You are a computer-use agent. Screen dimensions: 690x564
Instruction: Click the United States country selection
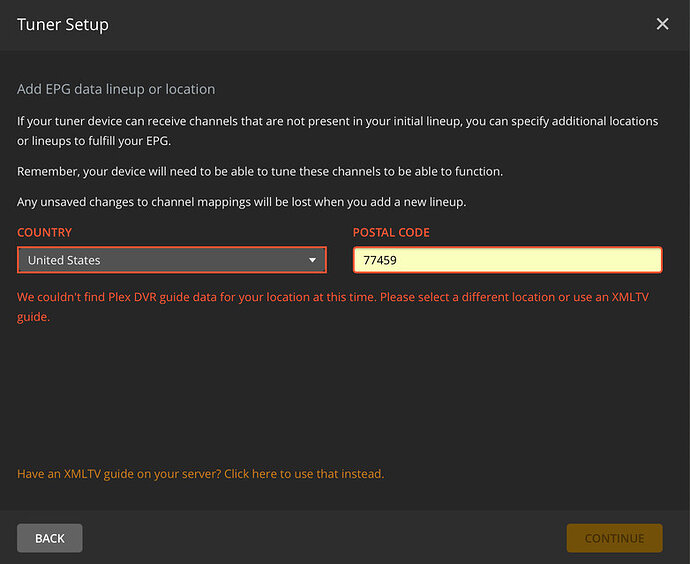[64, 260]
